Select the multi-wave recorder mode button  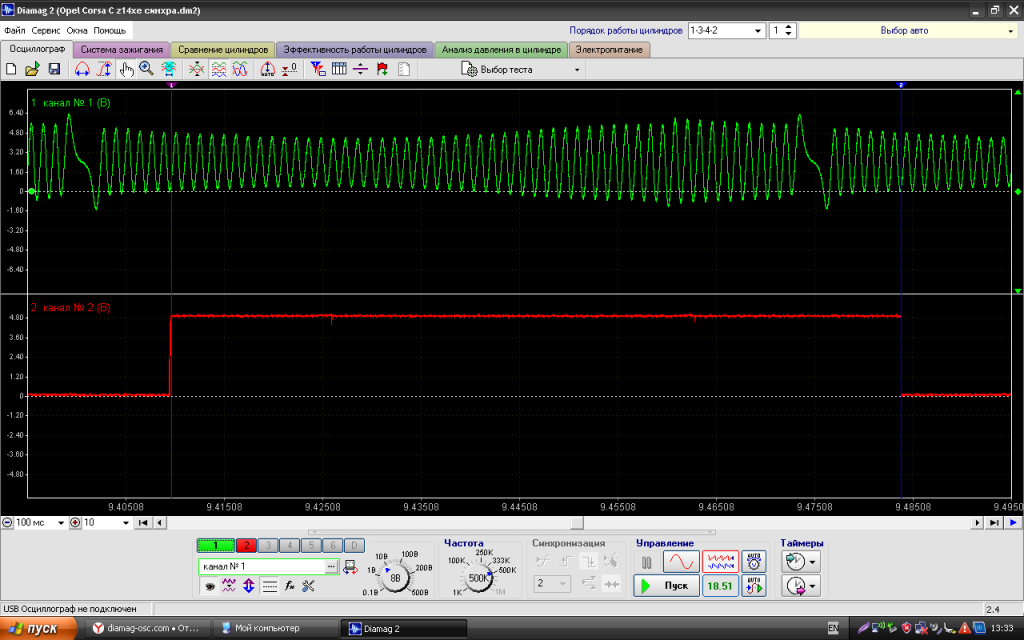point(720,562)
